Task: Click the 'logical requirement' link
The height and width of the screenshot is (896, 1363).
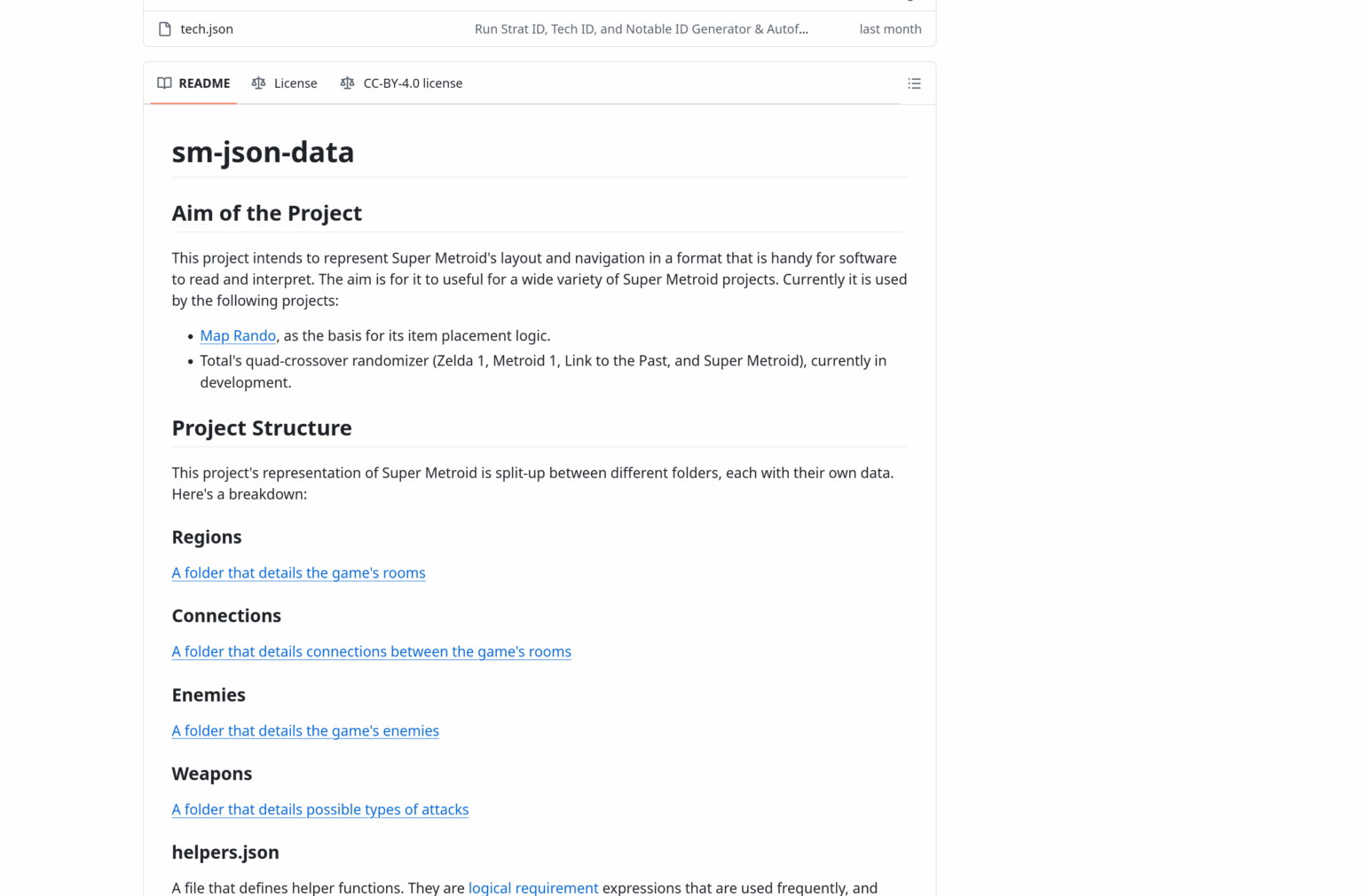Action: coord(533,887)
